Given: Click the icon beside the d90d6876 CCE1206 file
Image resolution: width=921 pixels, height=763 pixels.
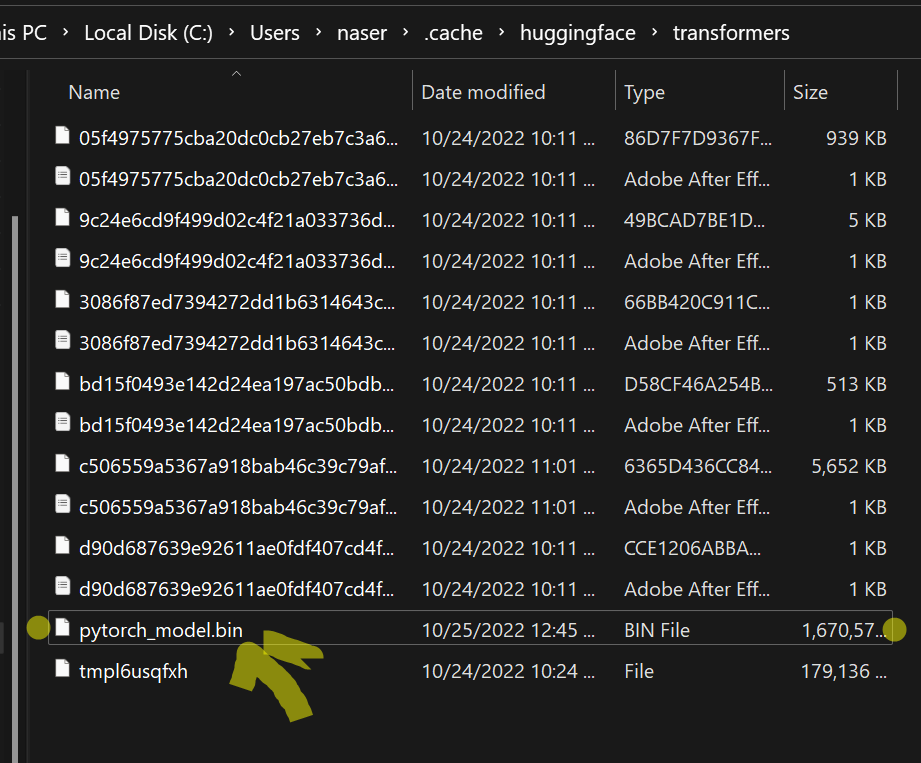Looking at the screenshot, I should point(61,547).
